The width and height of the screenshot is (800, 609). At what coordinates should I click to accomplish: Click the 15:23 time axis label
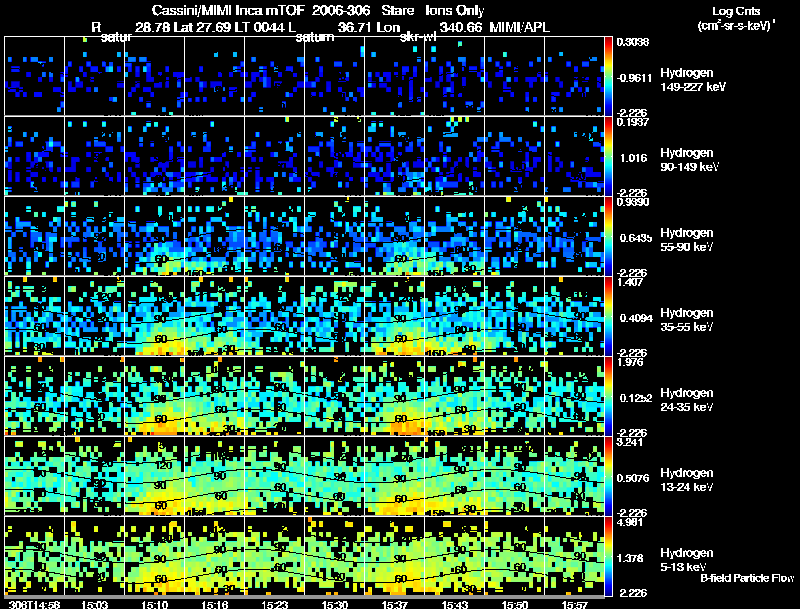[274, 605]
